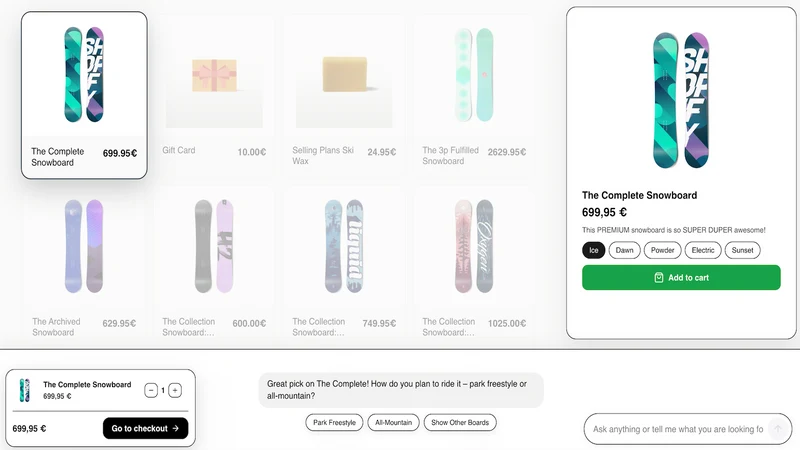The width and height of the screenshot is (800, 450).
Task: Open The 3p Fulfilled Snowboard card
Action: [474, 95]
